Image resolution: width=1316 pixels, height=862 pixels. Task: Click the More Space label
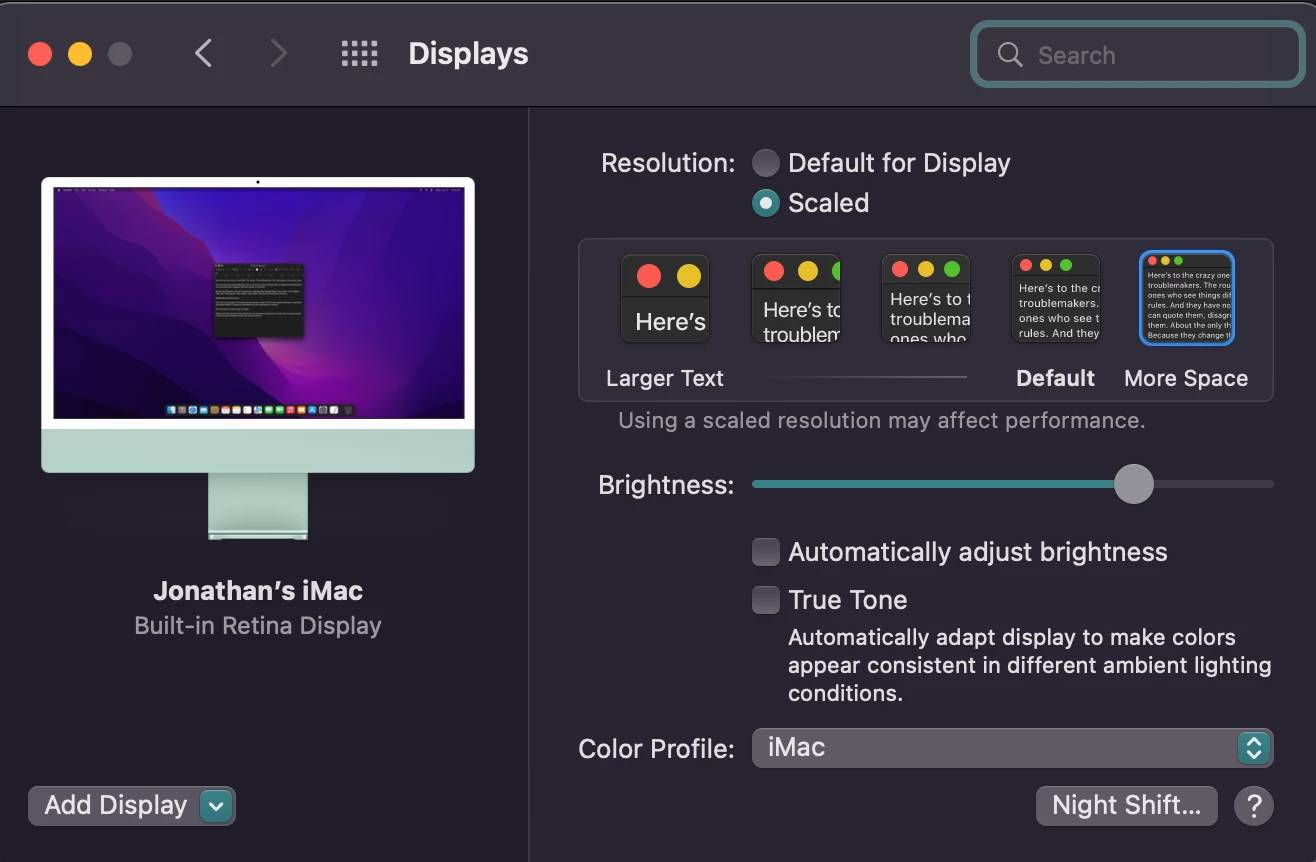1186,378
